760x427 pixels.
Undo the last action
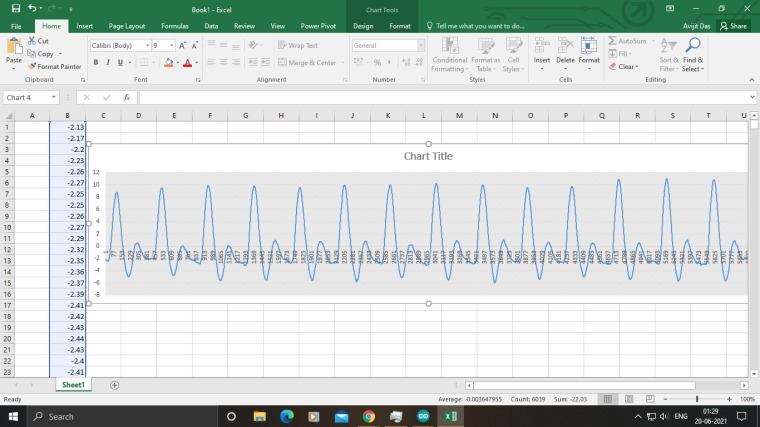(32, 8)
